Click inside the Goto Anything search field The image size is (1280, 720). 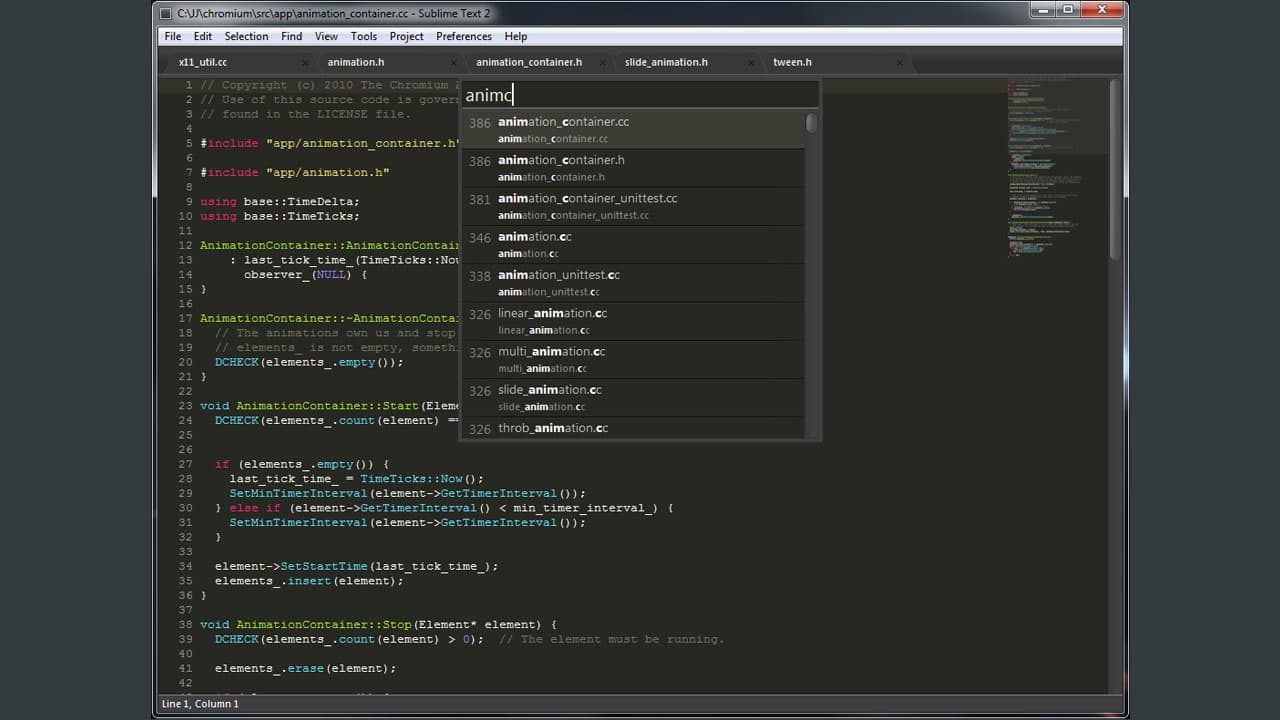[x=640, y=94]
